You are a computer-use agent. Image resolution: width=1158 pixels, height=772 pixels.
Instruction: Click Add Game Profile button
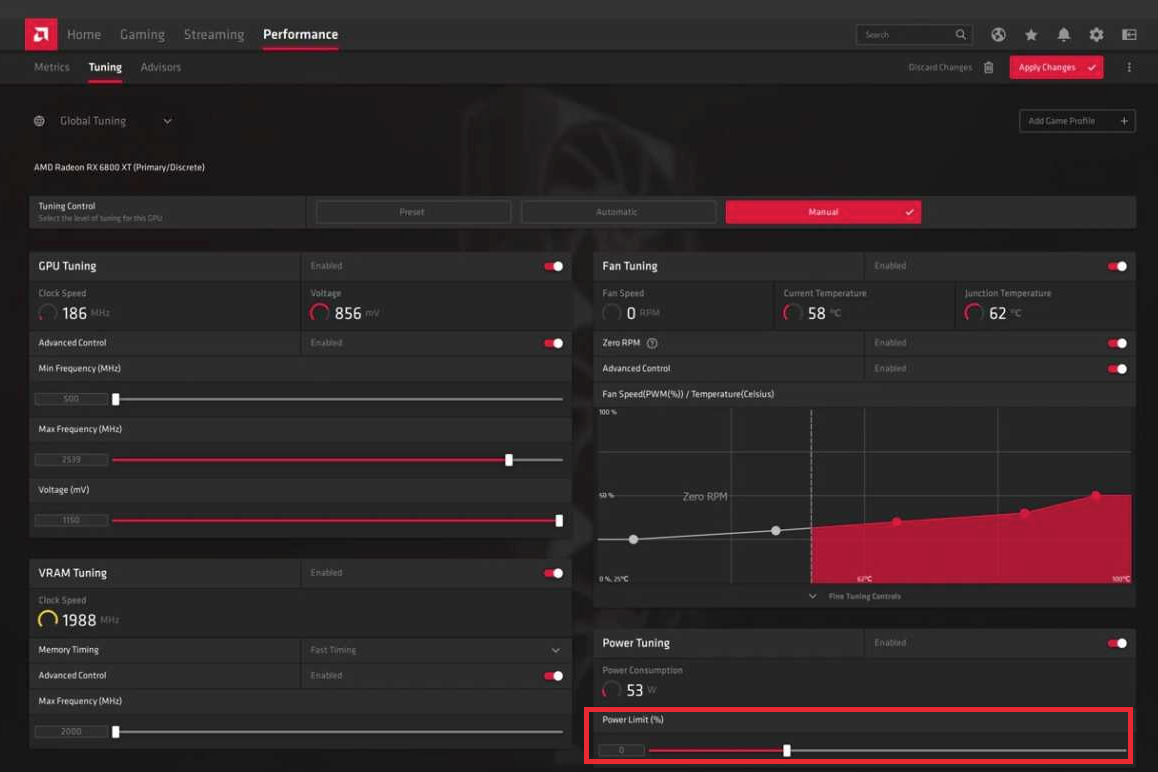click(x=1077, y=120)
